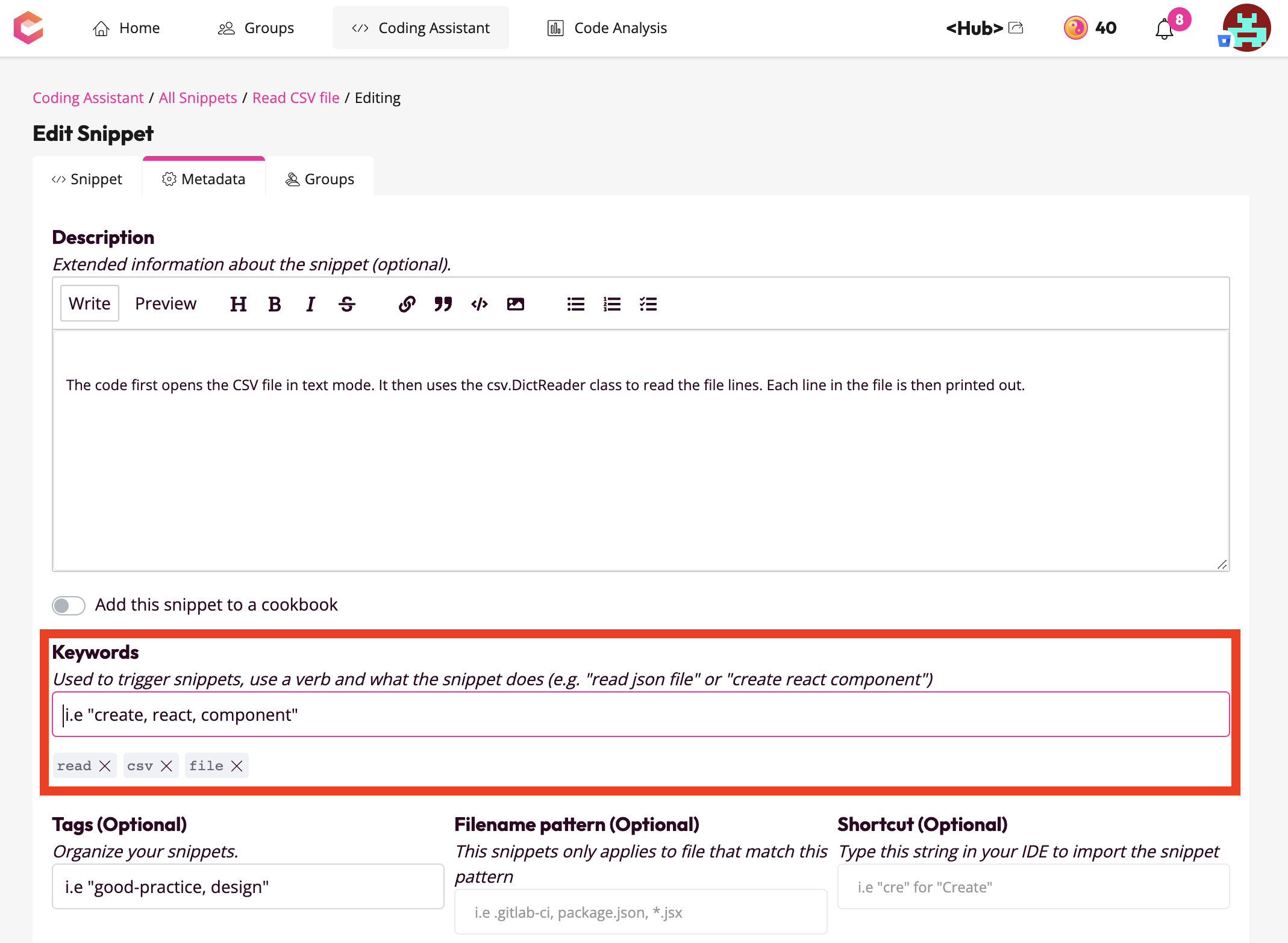Image resolution: width=1288 pixels, height=943 pixels.
Task: Click the inline code formatting icon
Action: [479, 304]
